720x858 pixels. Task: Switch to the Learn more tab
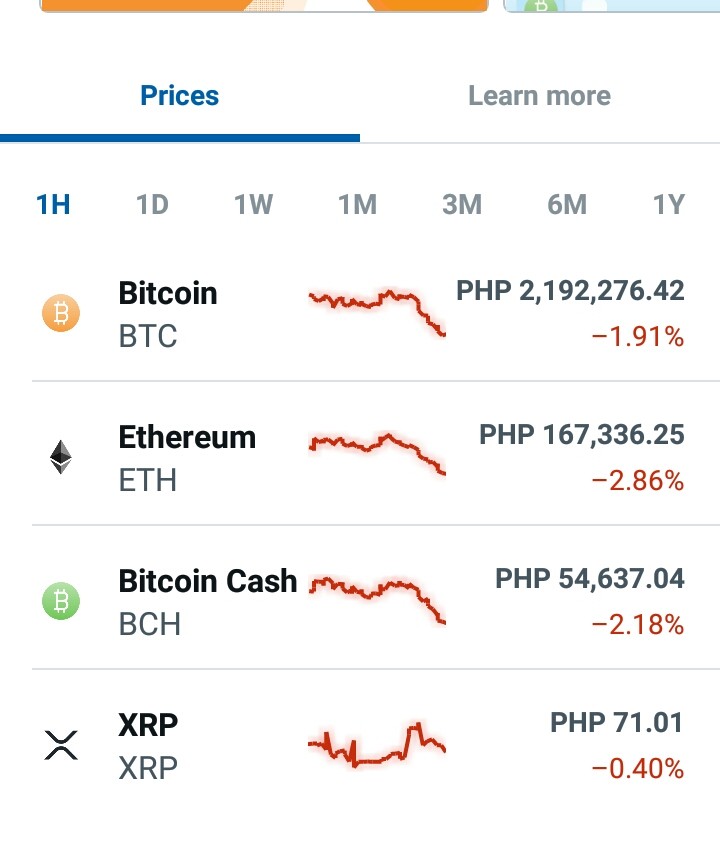click(539, 96)
